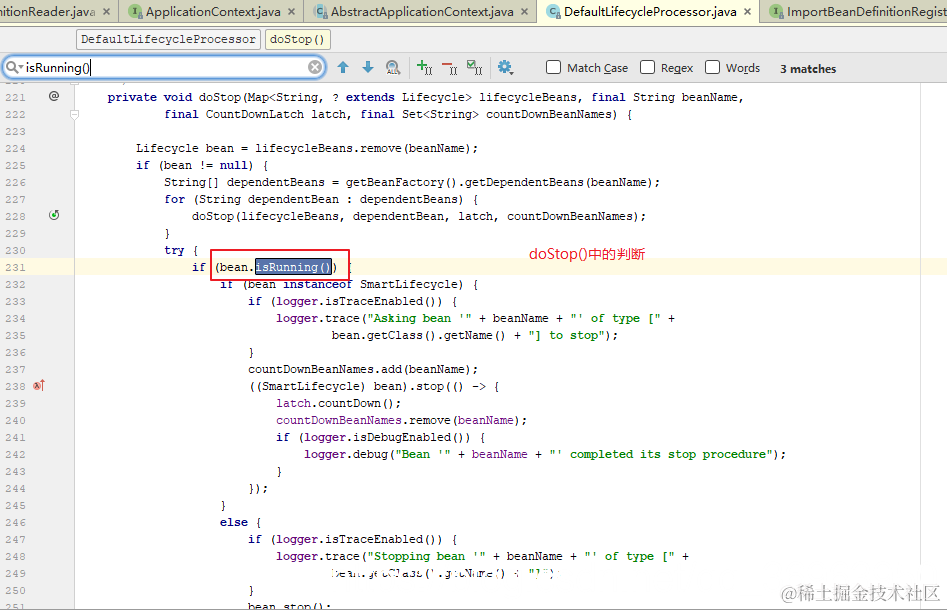The image size is (947, 610).
Task: Click lambda gutter icon on line 238
Action: (x=39, y=385)
